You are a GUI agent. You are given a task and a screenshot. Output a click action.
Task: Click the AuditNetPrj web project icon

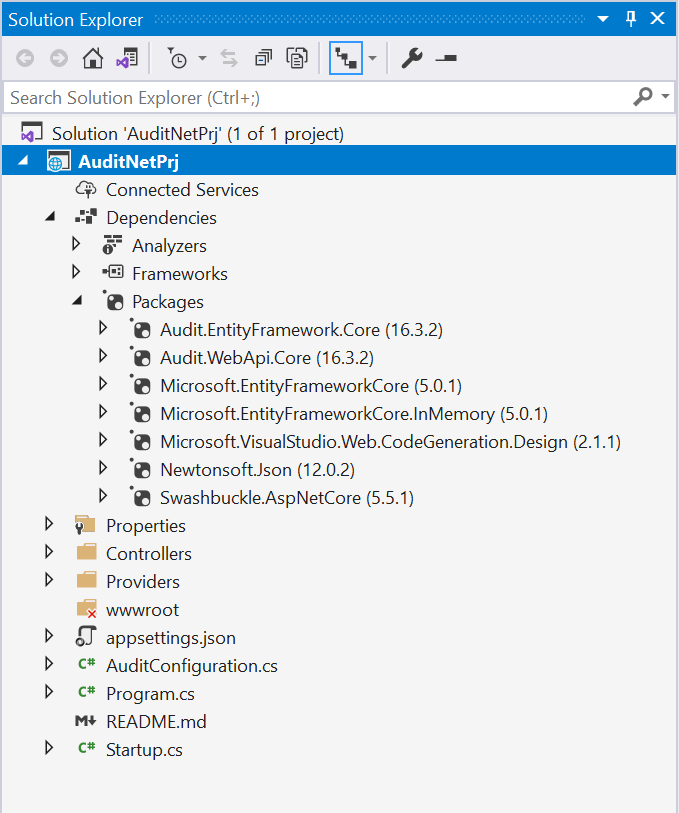click(x=58, y=161)
